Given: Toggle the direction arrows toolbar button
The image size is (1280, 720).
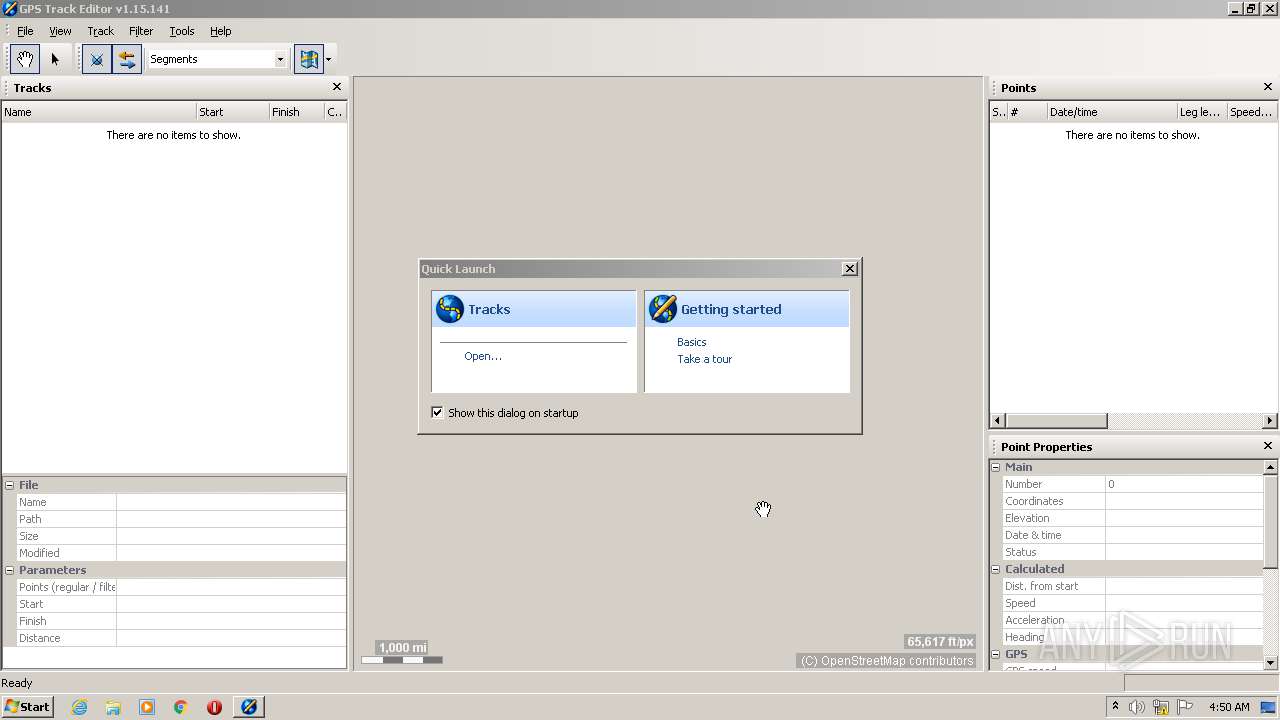Looking at the screenshot, I should tap(127, 59).
